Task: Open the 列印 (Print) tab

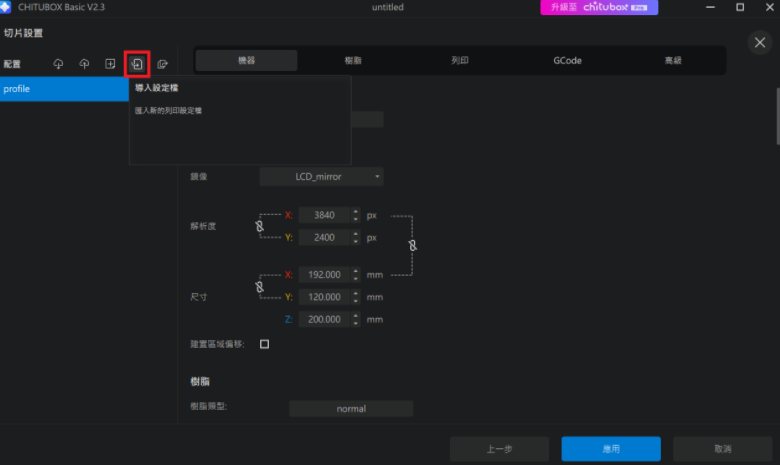Action: [x=460, y=61]
